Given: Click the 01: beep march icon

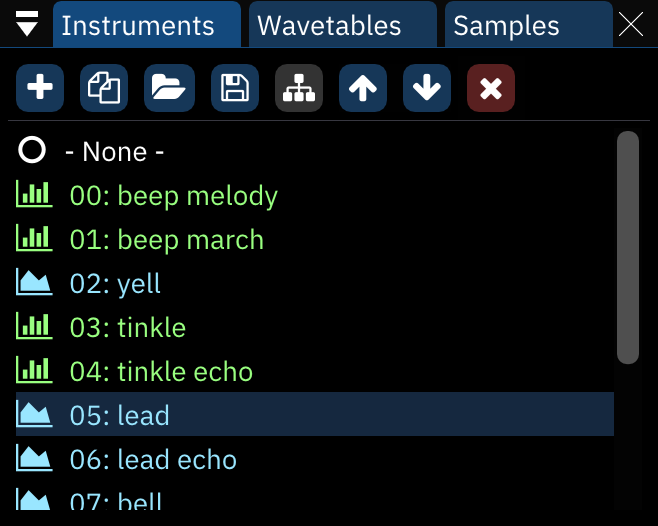Looking at the screenshot, I should 34,238.
